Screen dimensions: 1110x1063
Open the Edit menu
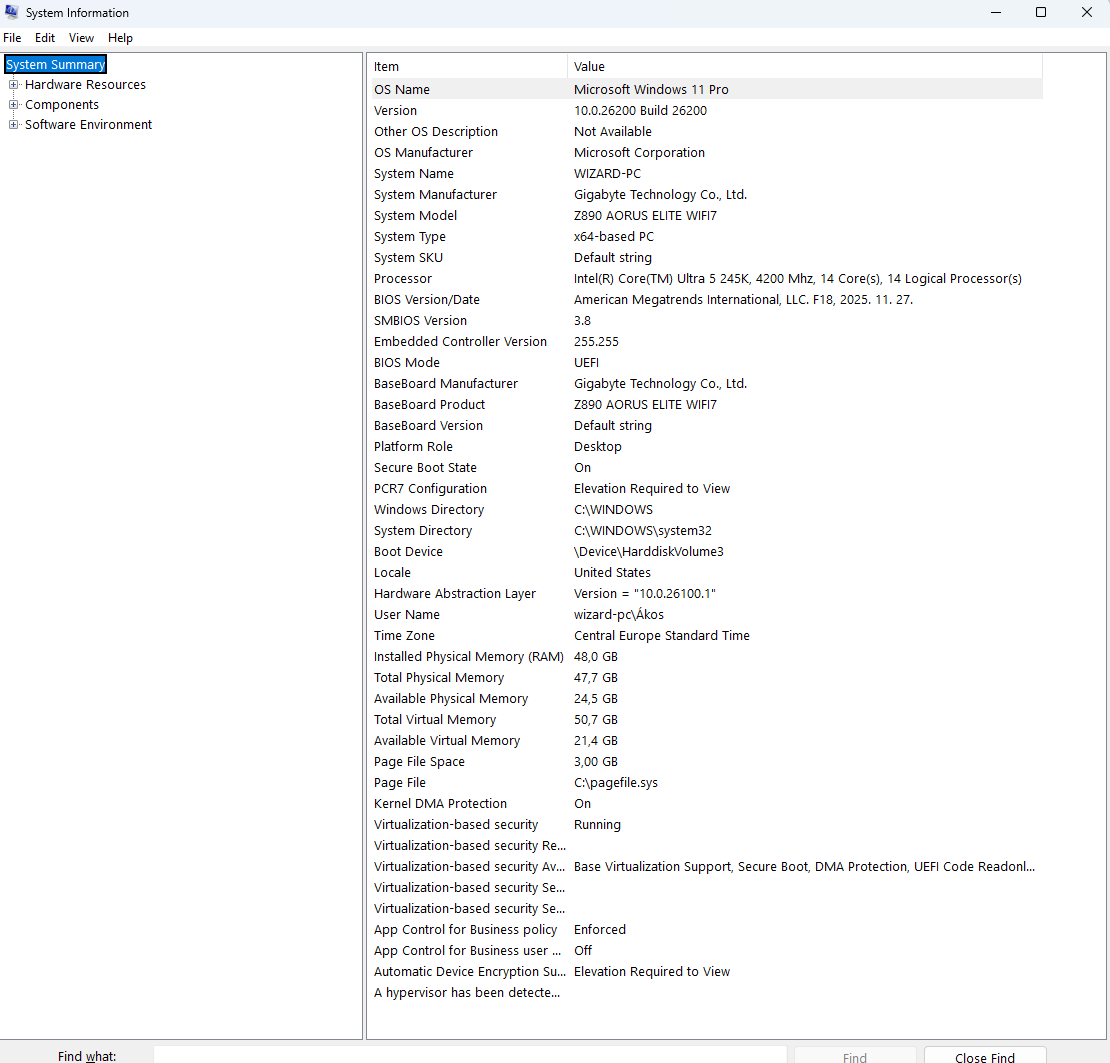click(x=45, y=38)
